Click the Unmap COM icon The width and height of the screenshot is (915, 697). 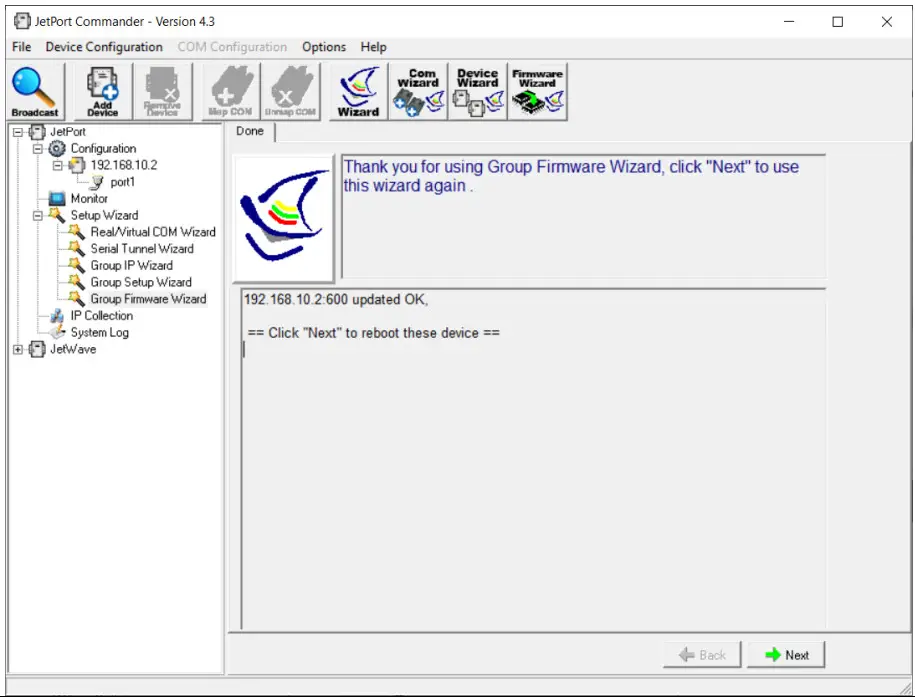point(289,90)
